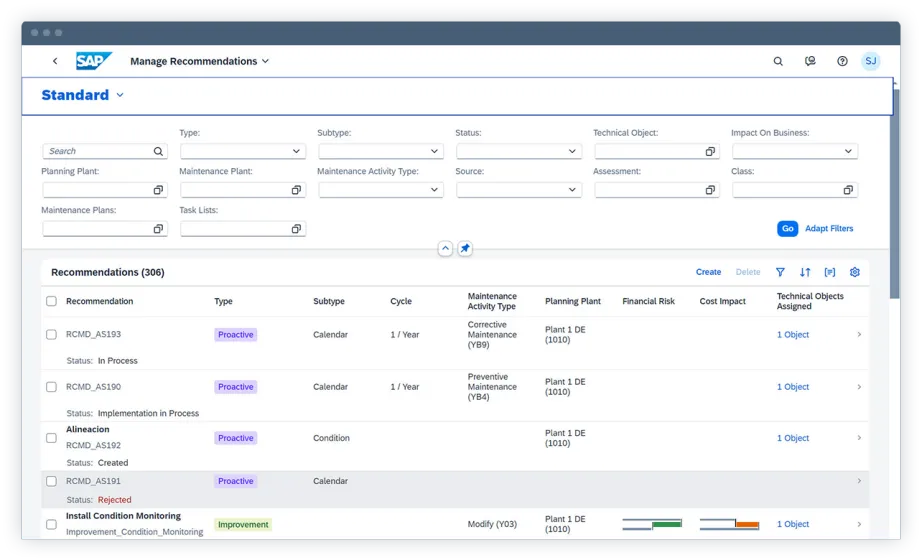Image resolution: width=922 pixels, height=560 pixels.
Task: Click the Adapt Filters link
Action: pos(829,229)
